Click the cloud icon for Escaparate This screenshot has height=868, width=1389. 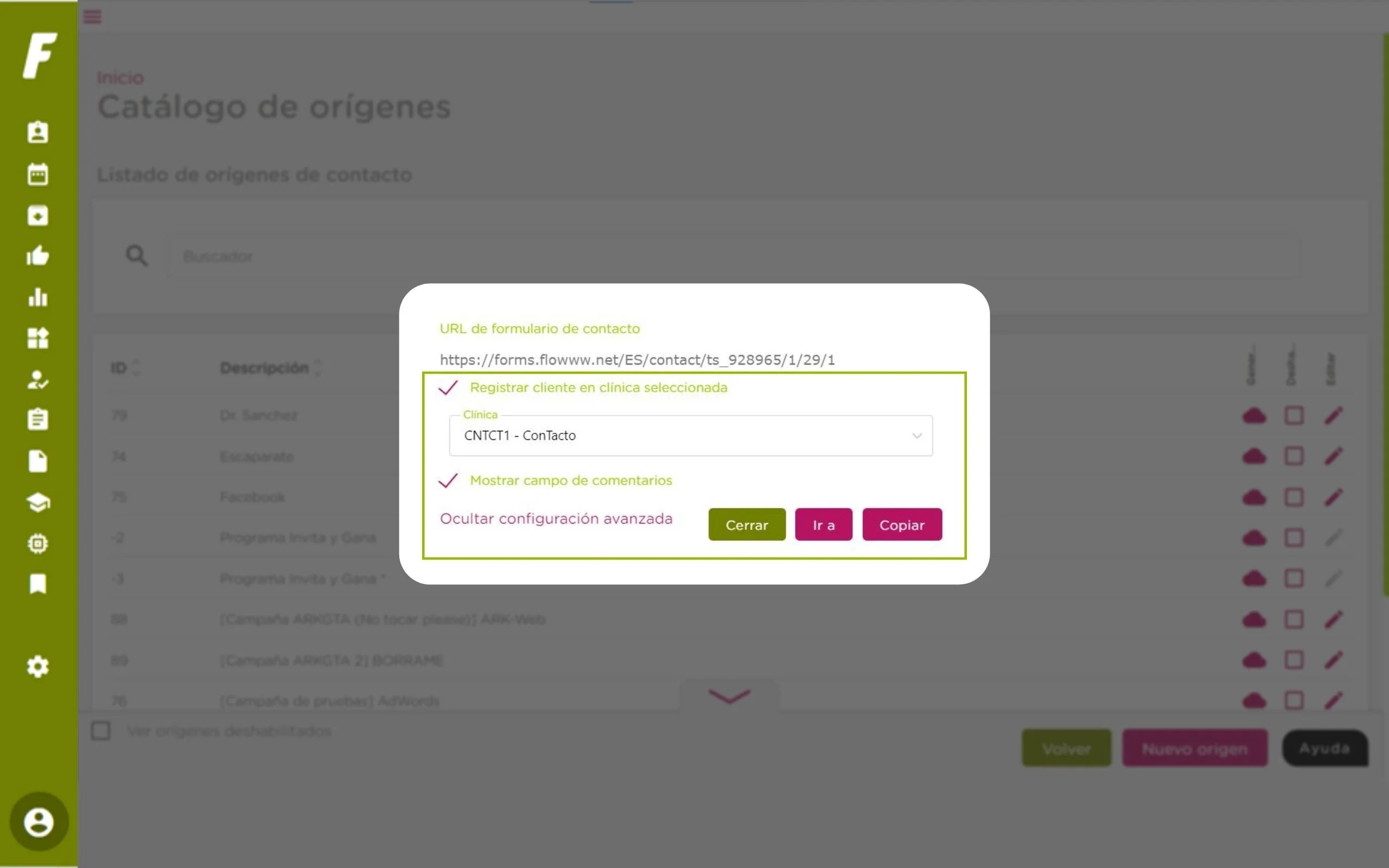[x=1254, y=456]
